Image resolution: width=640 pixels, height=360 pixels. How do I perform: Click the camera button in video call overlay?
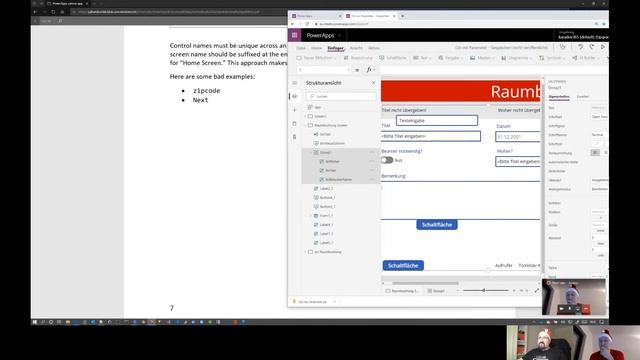[x=562, y=309]
